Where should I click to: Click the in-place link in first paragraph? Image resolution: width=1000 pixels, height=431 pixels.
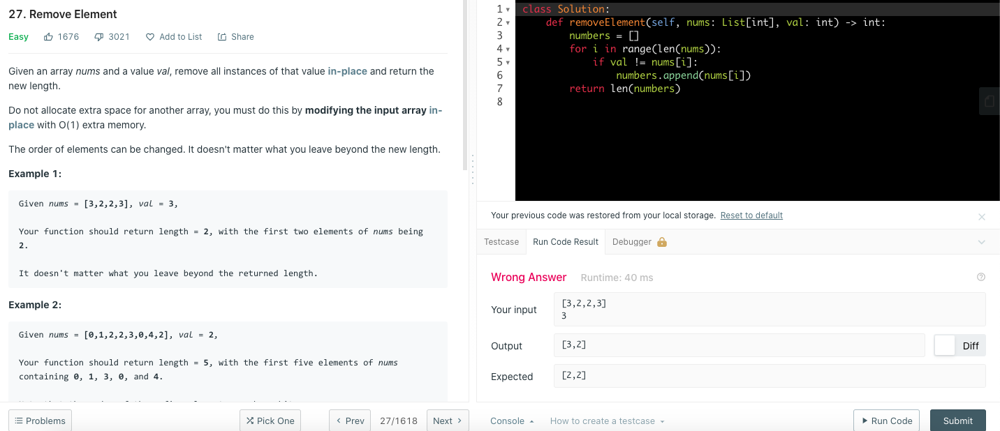point(348,71)
